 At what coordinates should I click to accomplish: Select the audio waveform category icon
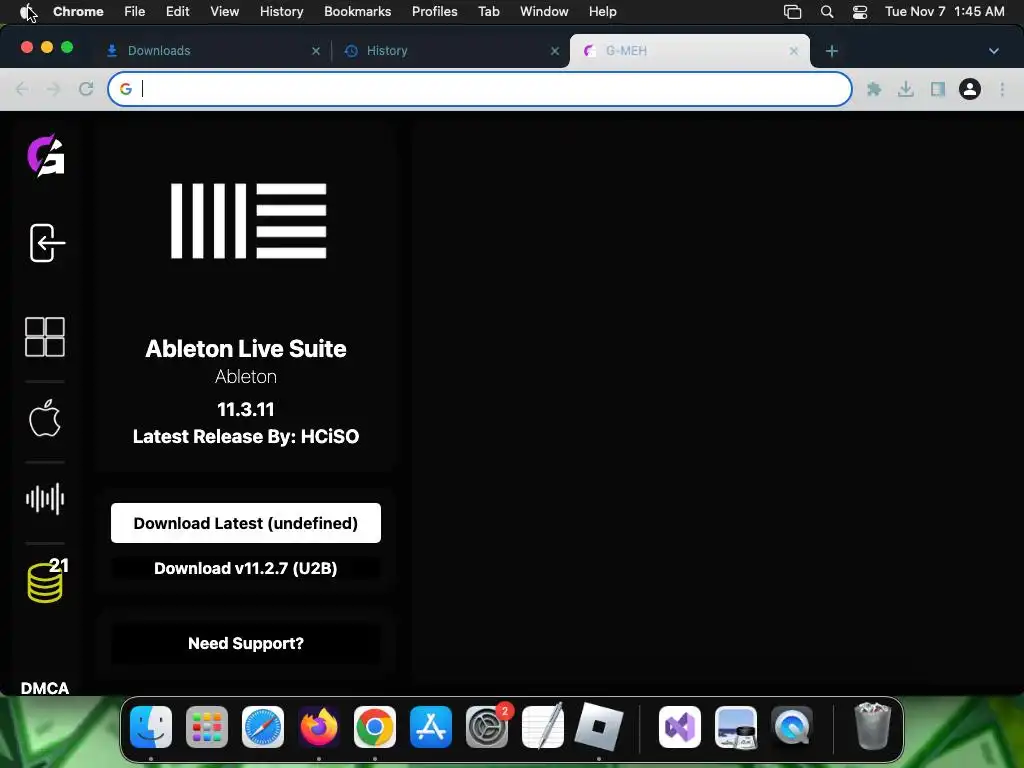pos(45,499)
